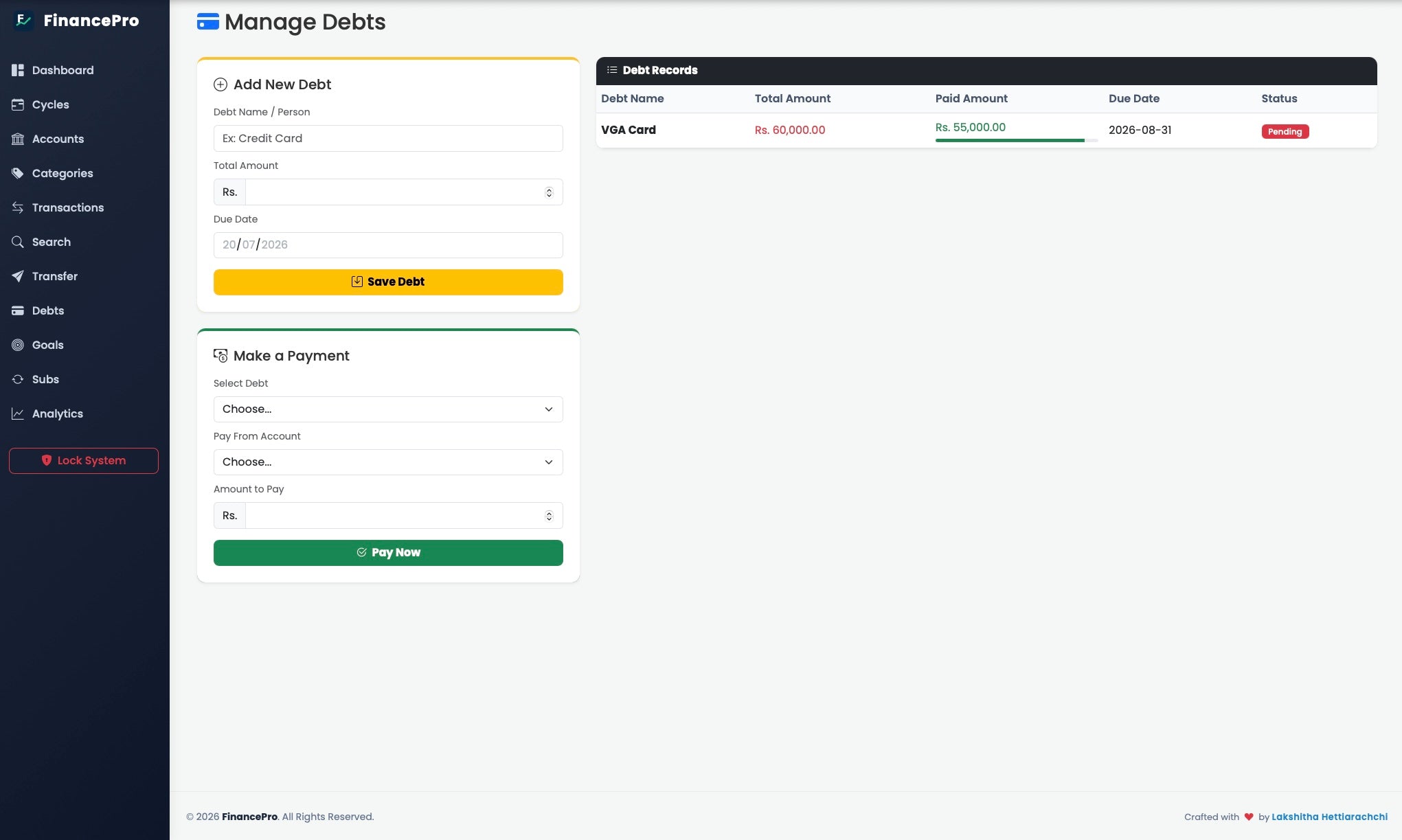The height and width of the screenshot is (840, 1402).
Task: Click the Amount to Pay stepper arrows
Action: coord(549,516)
